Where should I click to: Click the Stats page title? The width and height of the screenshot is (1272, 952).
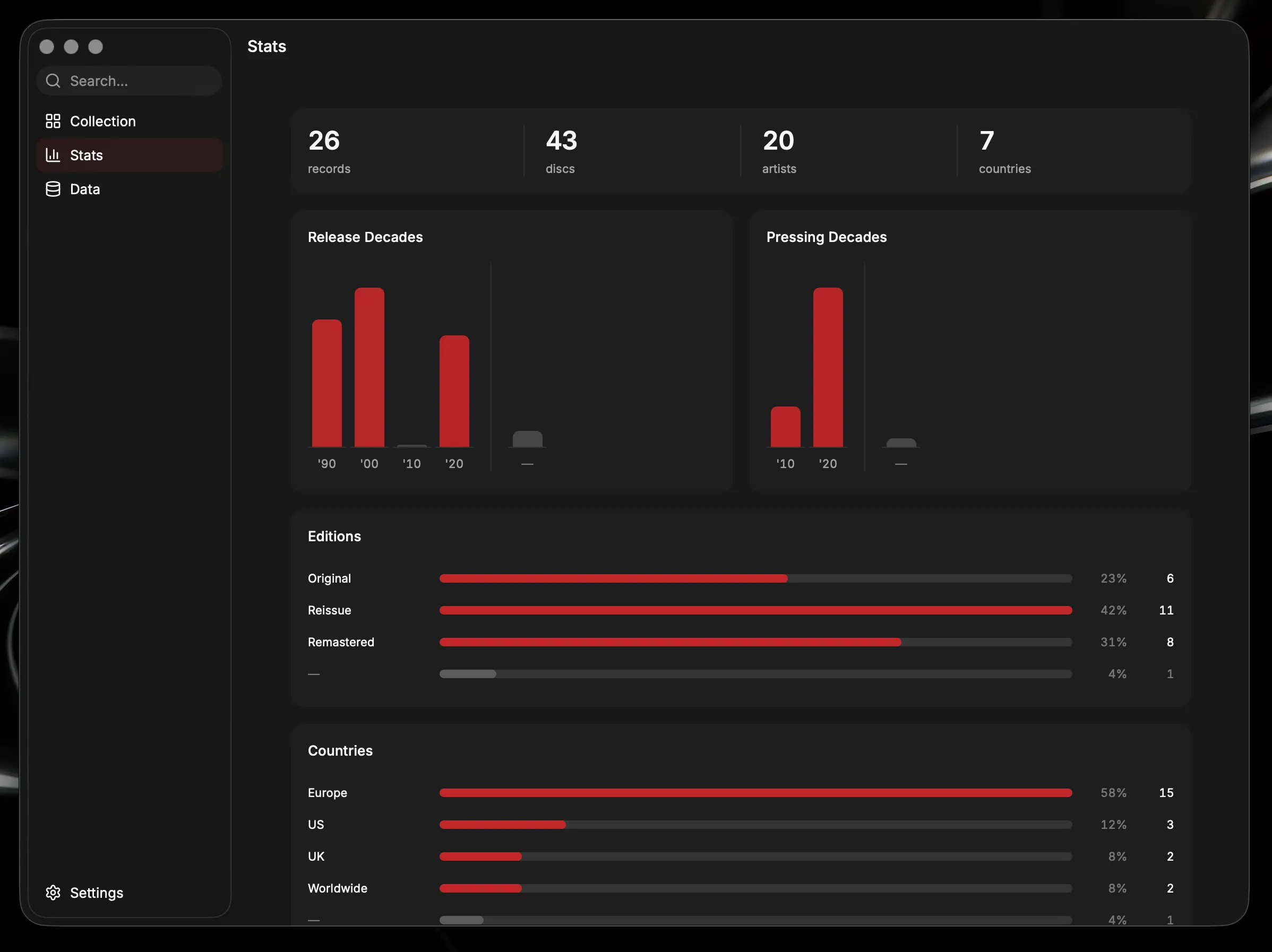267,47
